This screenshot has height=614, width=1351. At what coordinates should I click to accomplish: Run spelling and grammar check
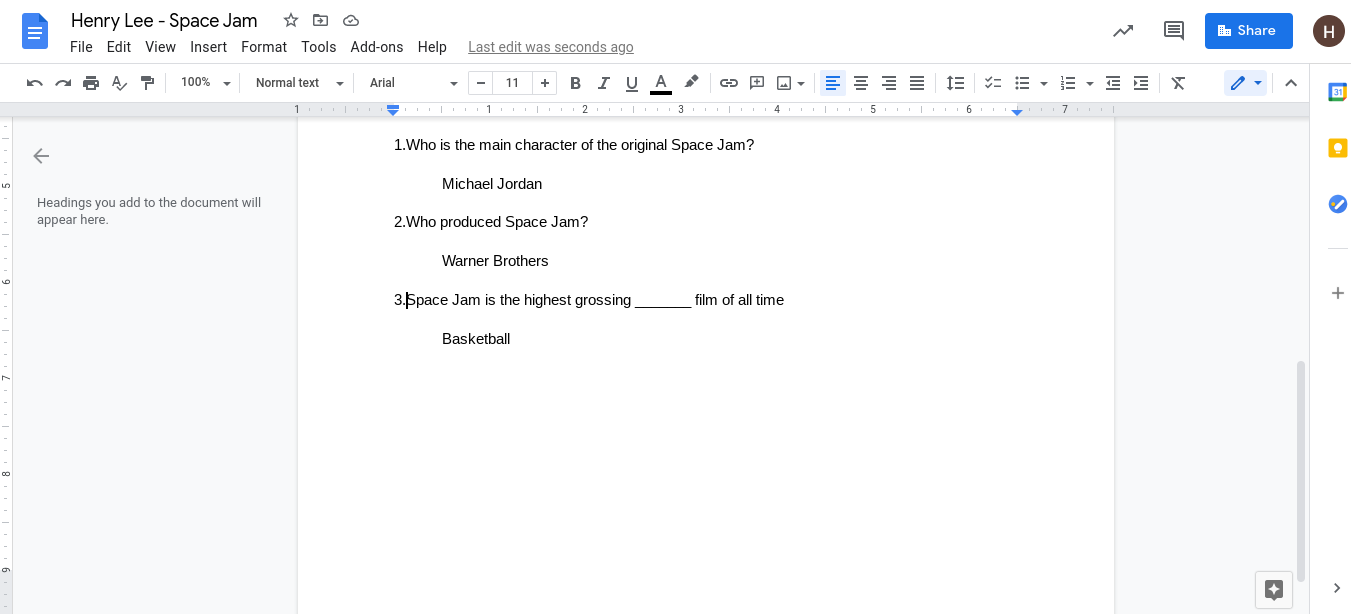(x=119, y=83)
